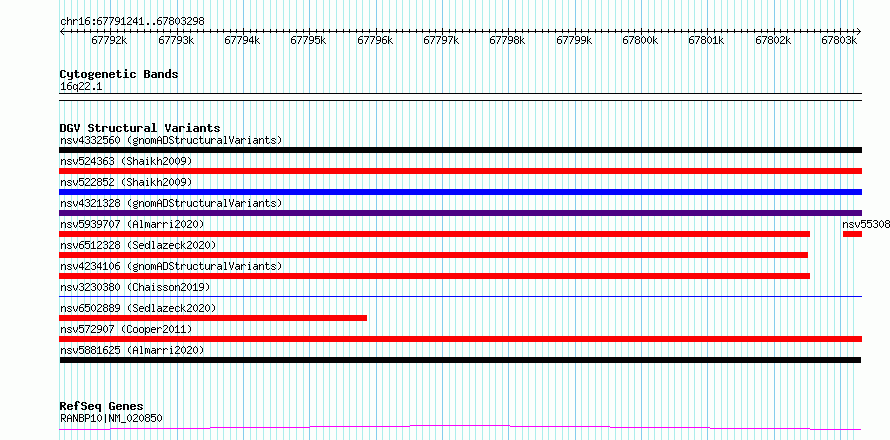The height and width of the screenshot is (440, 890).
Task: Click the red nsv524363 variant bar
Action: (460, 171)
